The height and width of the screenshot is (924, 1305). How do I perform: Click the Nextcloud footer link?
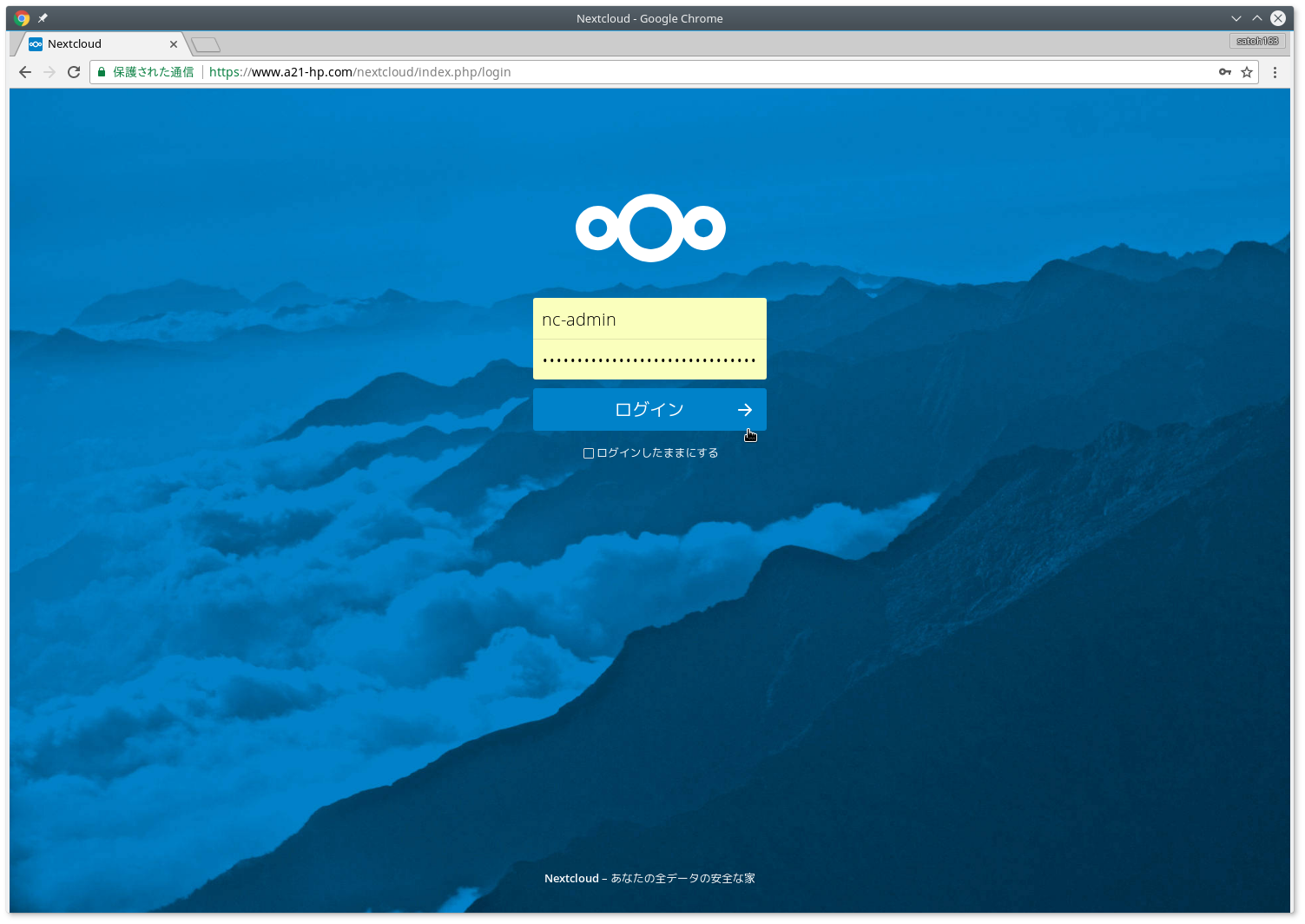tap(571, 879)
